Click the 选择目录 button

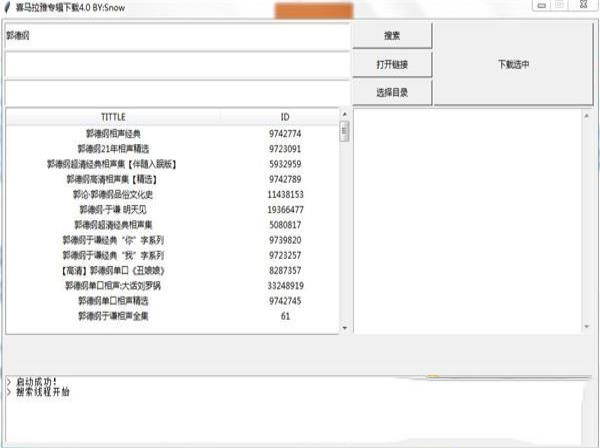click(x=392, y=93)
